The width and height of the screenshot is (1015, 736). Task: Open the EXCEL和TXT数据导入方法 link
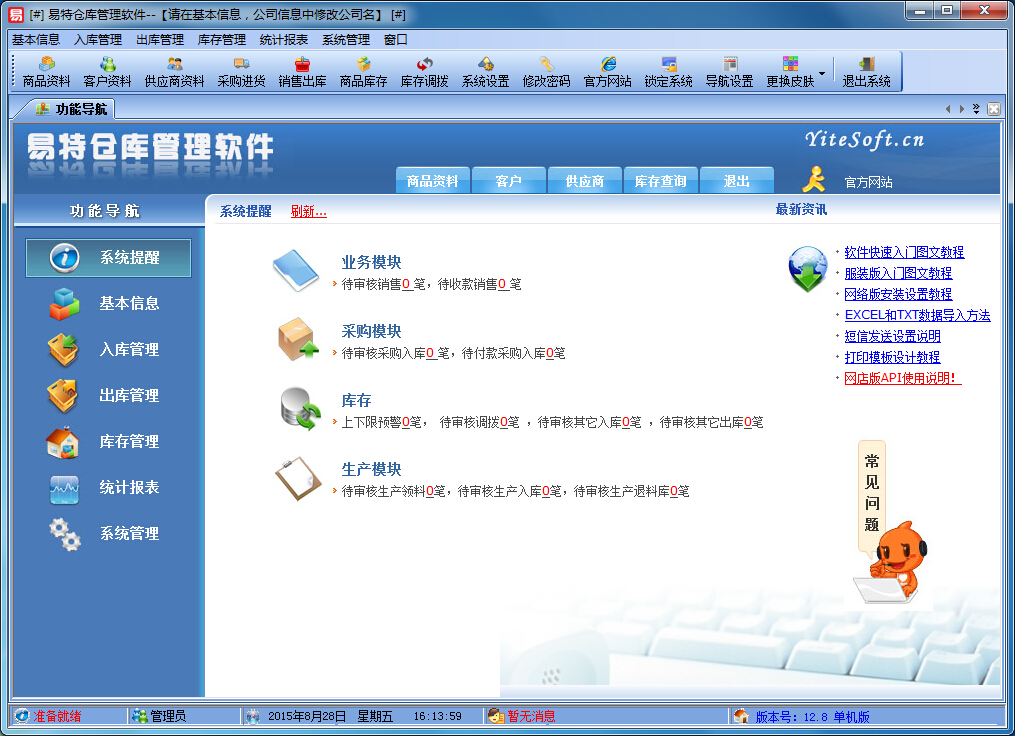917,315
